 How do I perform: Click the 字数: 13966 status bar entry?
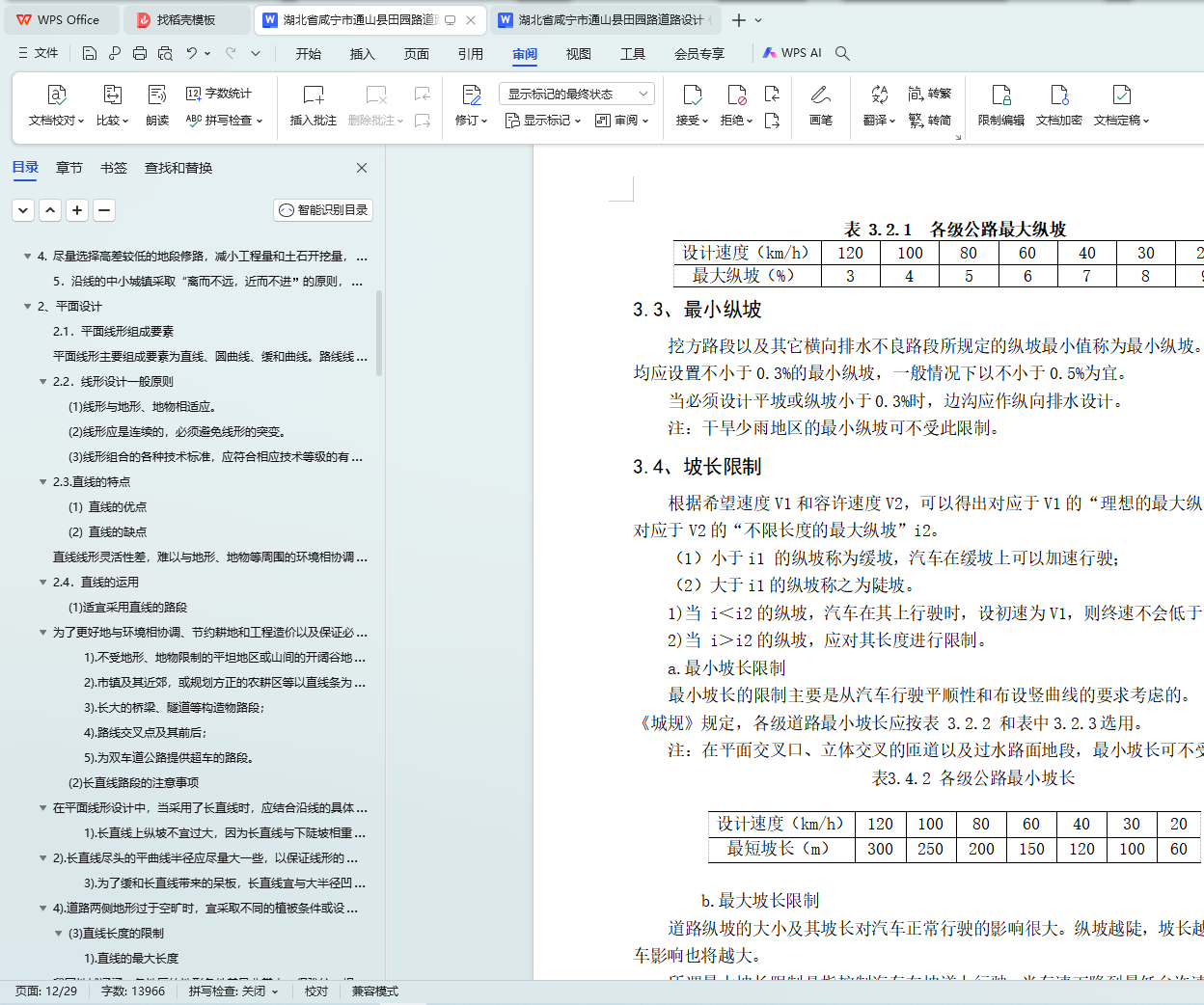pyautogui.click(x=133, y=991)
